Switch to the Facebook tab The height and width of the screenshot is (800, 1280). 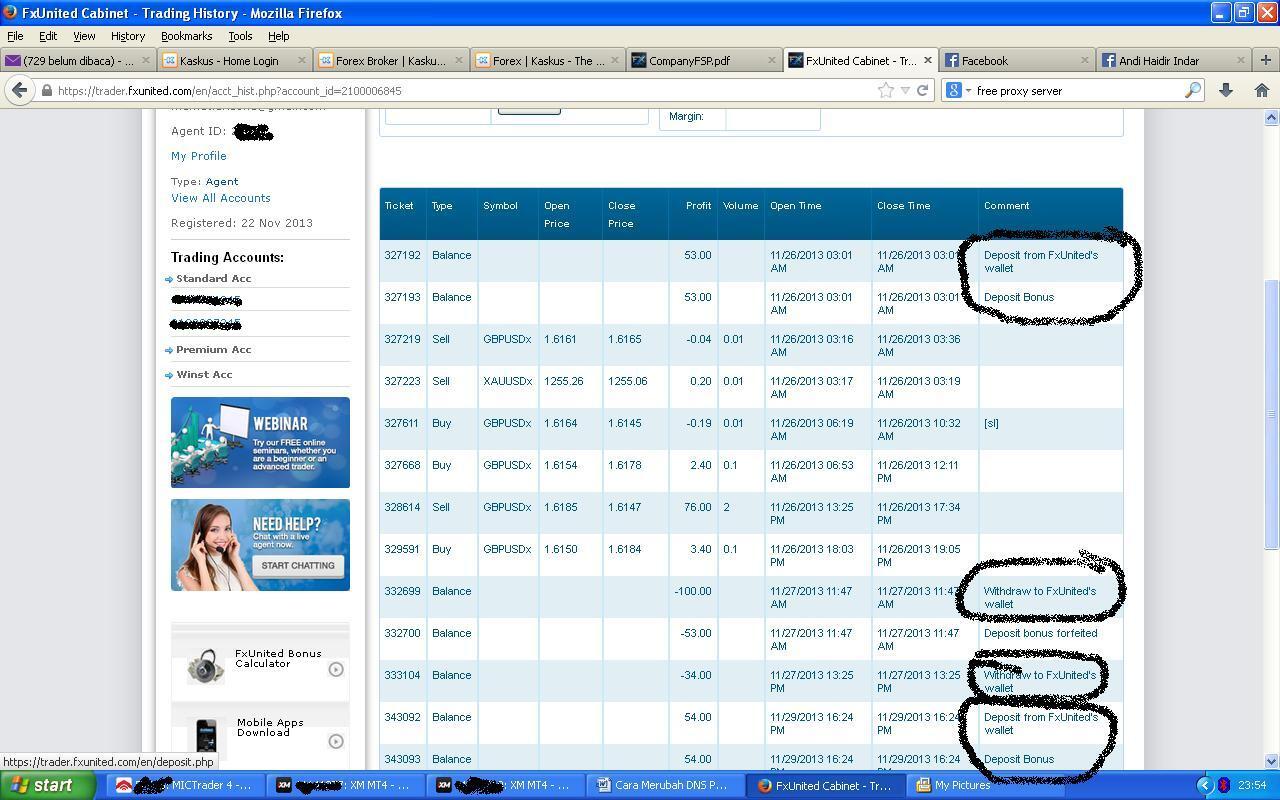(x=1016, y=60)
